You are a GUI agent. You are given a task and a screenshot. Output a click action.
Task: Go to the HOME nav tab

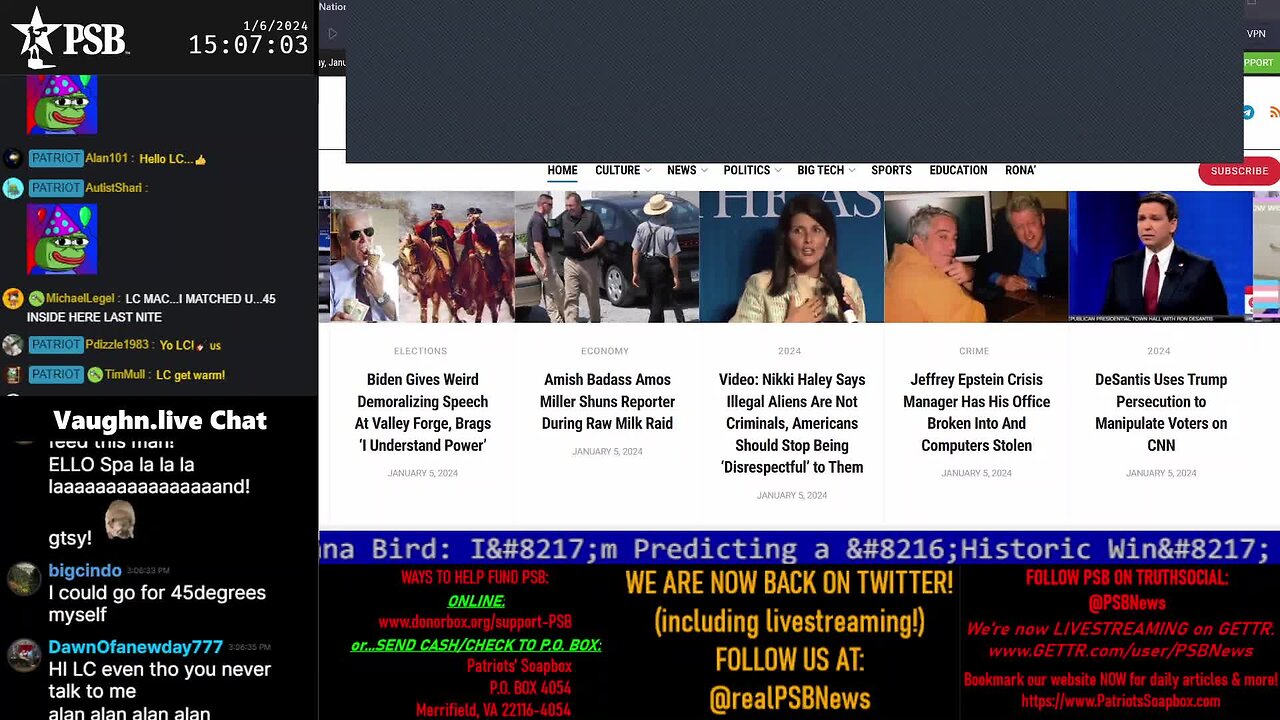point(562,170)
